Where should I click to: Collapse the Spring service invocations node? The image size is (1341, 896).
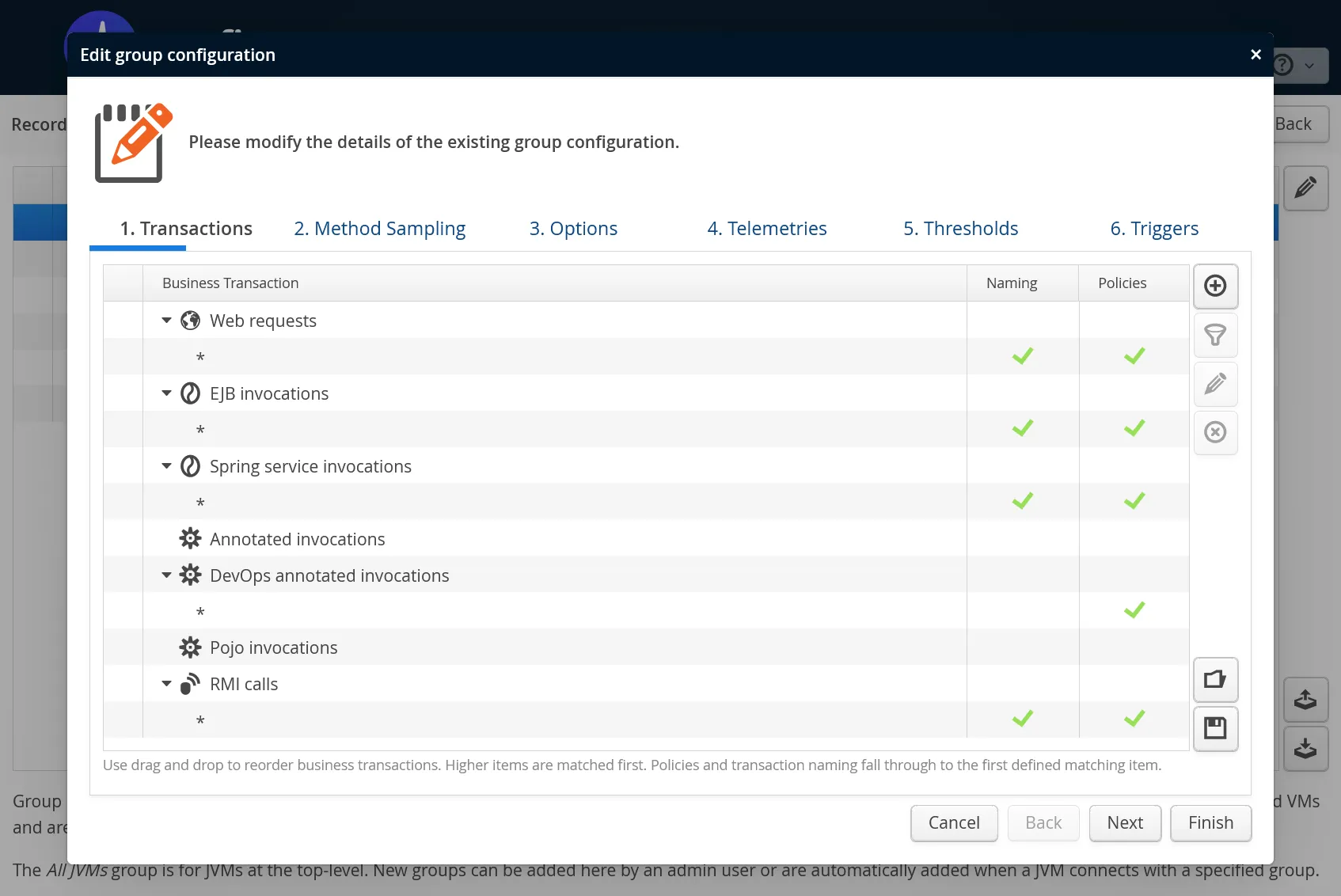click(x=166, y=466)
